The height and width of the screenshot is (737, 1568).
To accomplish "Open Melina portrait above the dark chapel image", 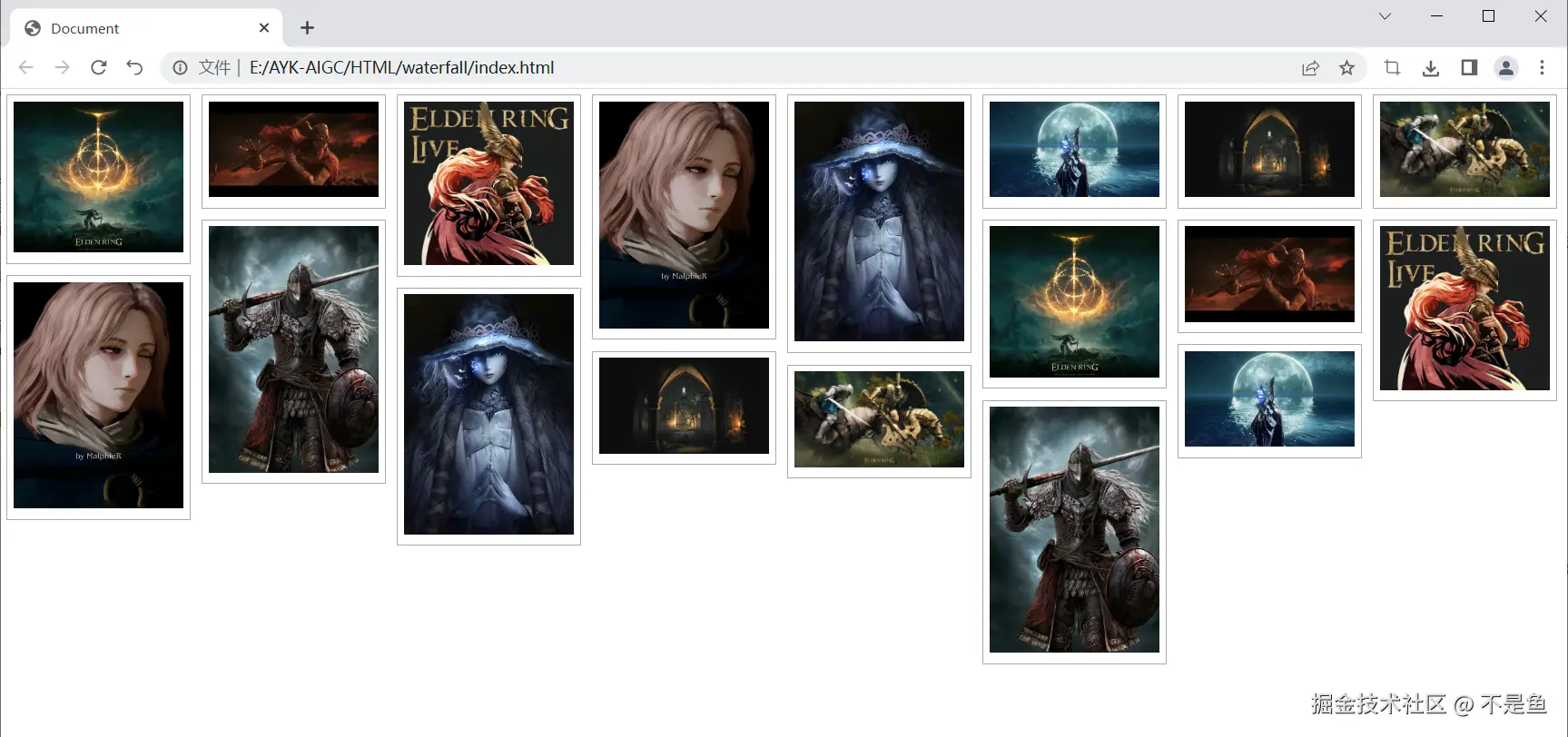I will [x=684, y=215].
